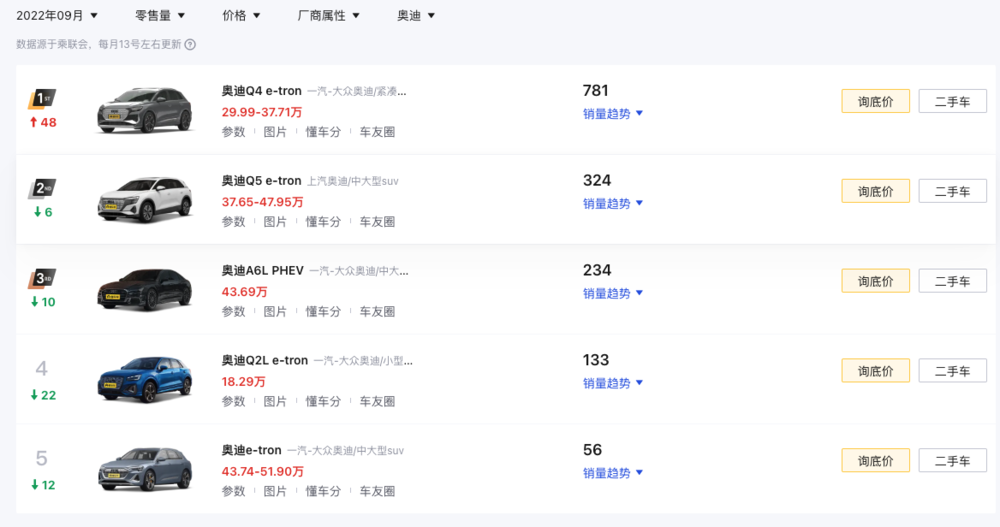The width and height of the screenshot is (1000, 527).
Task: Open 图片 for 奥迪A6L PHEV
Action: click(x=275, y=312)
